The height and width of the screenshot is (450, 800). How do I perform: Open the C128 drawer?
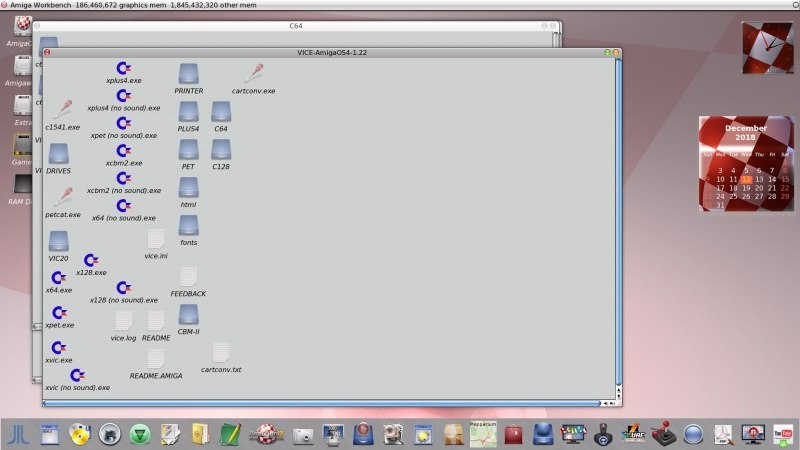point(221,150)
